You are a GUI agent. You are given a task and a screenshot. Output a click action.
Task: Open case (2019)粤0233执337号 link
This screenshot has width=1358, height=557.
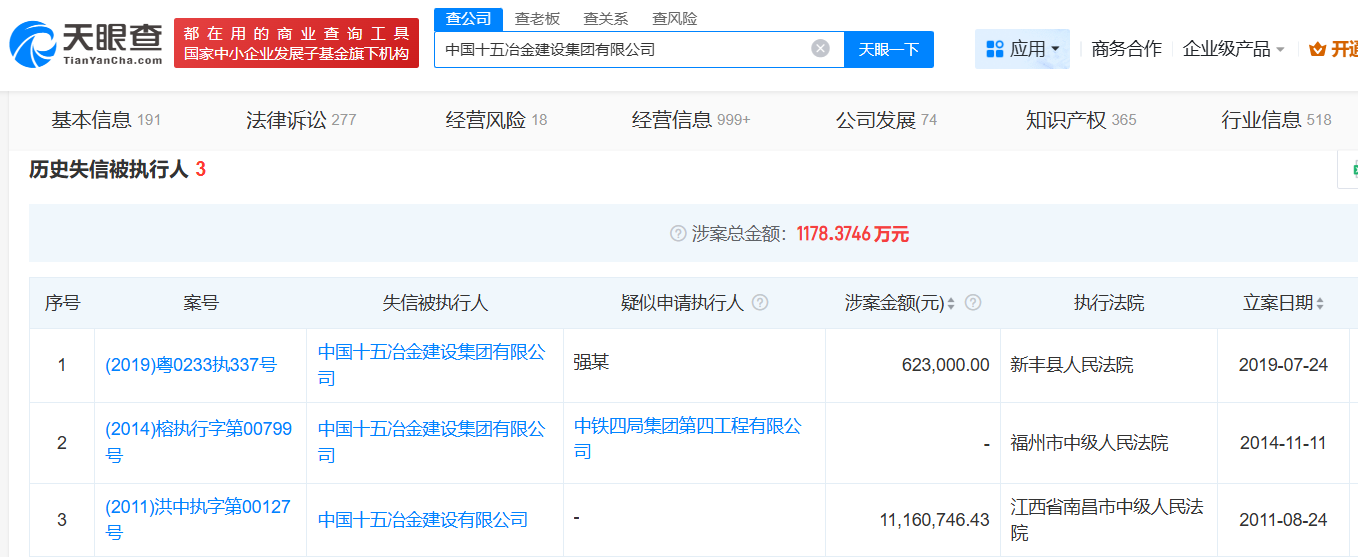pos(191,365)
